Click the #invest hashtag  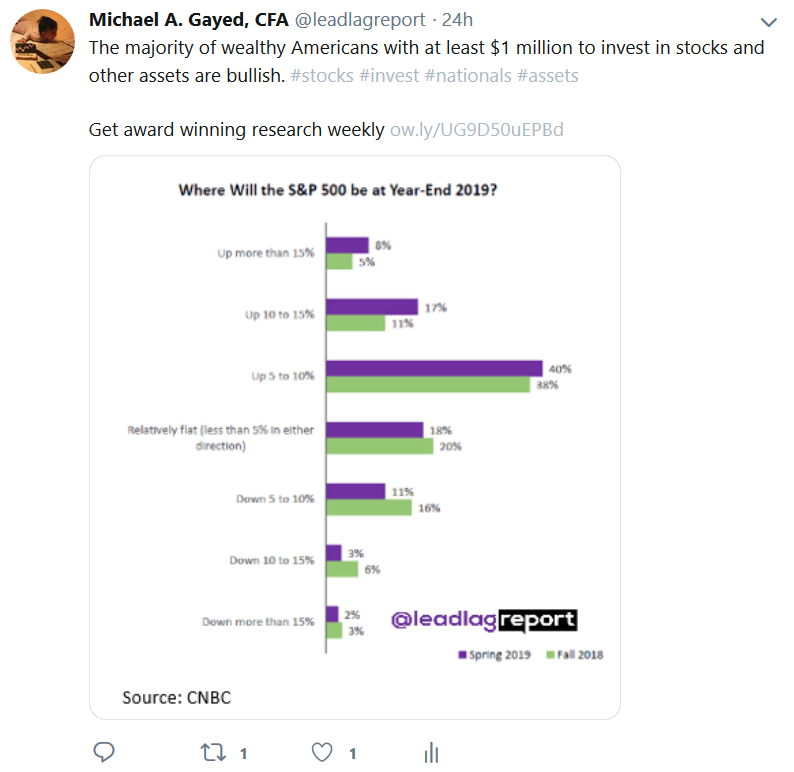pos(393,75)
